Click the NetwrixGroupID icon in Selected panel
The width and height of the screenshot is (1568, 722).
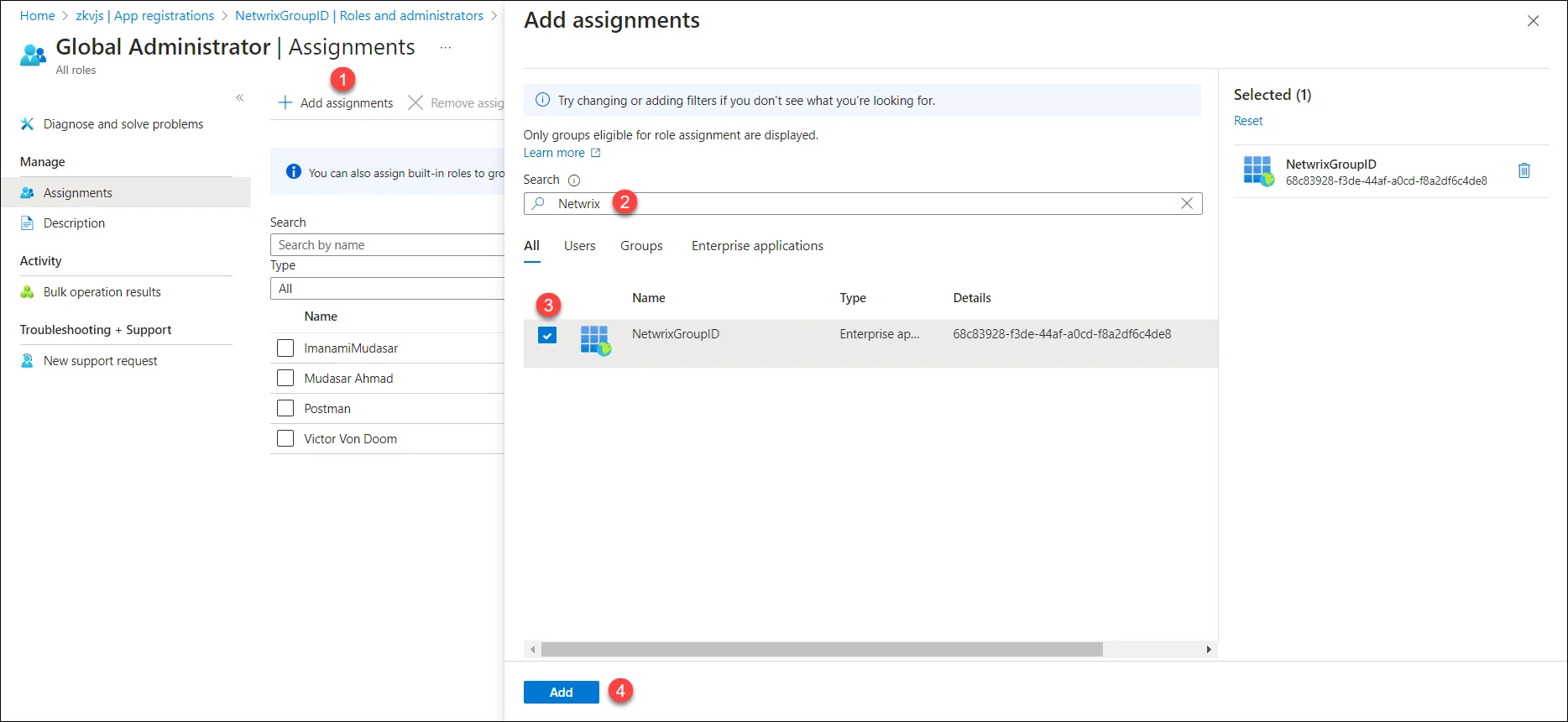(1258, 171)
